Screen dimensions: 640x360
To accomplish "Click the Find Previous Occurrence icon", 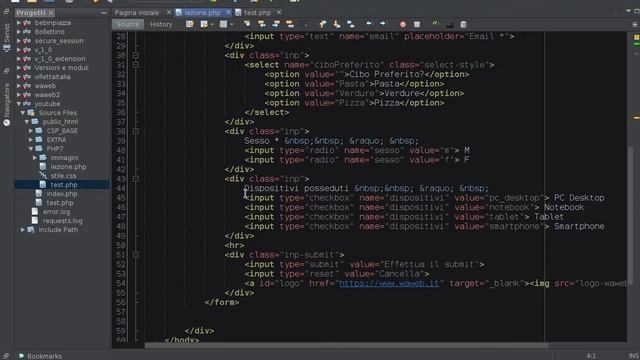I will (262, 24).
